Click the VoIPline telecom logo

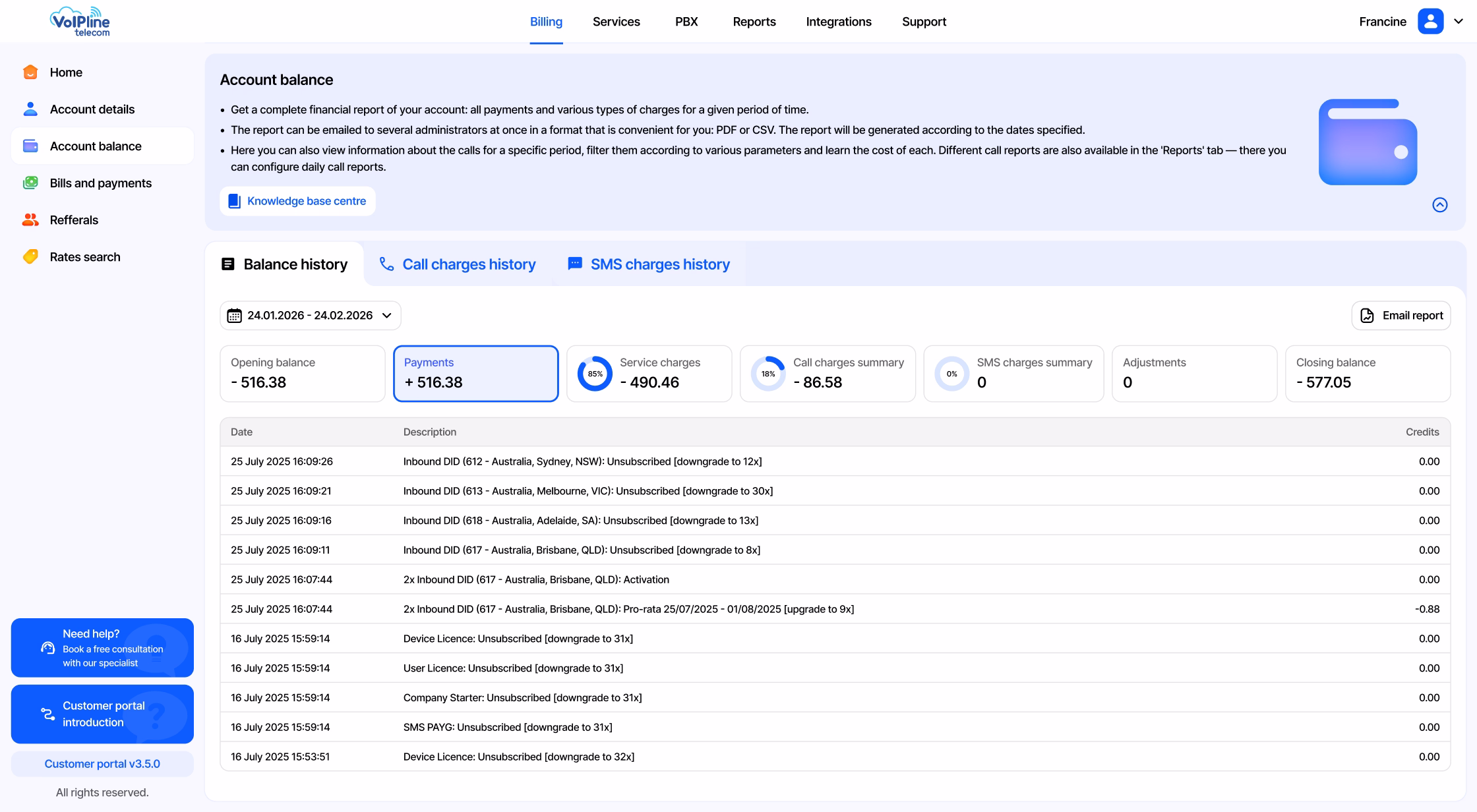tap(80, 21)
